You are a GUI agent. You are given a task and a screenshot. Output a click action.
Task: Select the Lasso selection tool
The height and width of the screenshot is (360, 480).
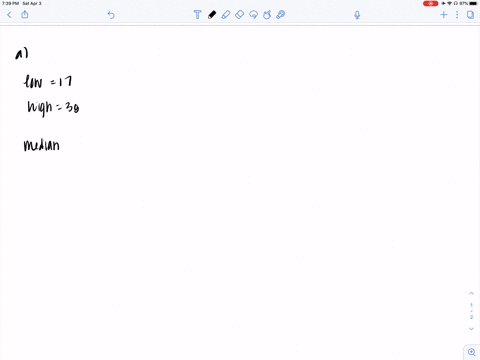253,15
